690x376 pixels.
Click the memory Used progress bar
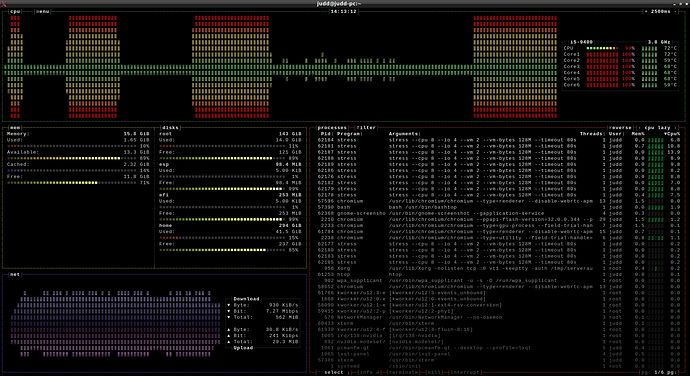(73, 146)
